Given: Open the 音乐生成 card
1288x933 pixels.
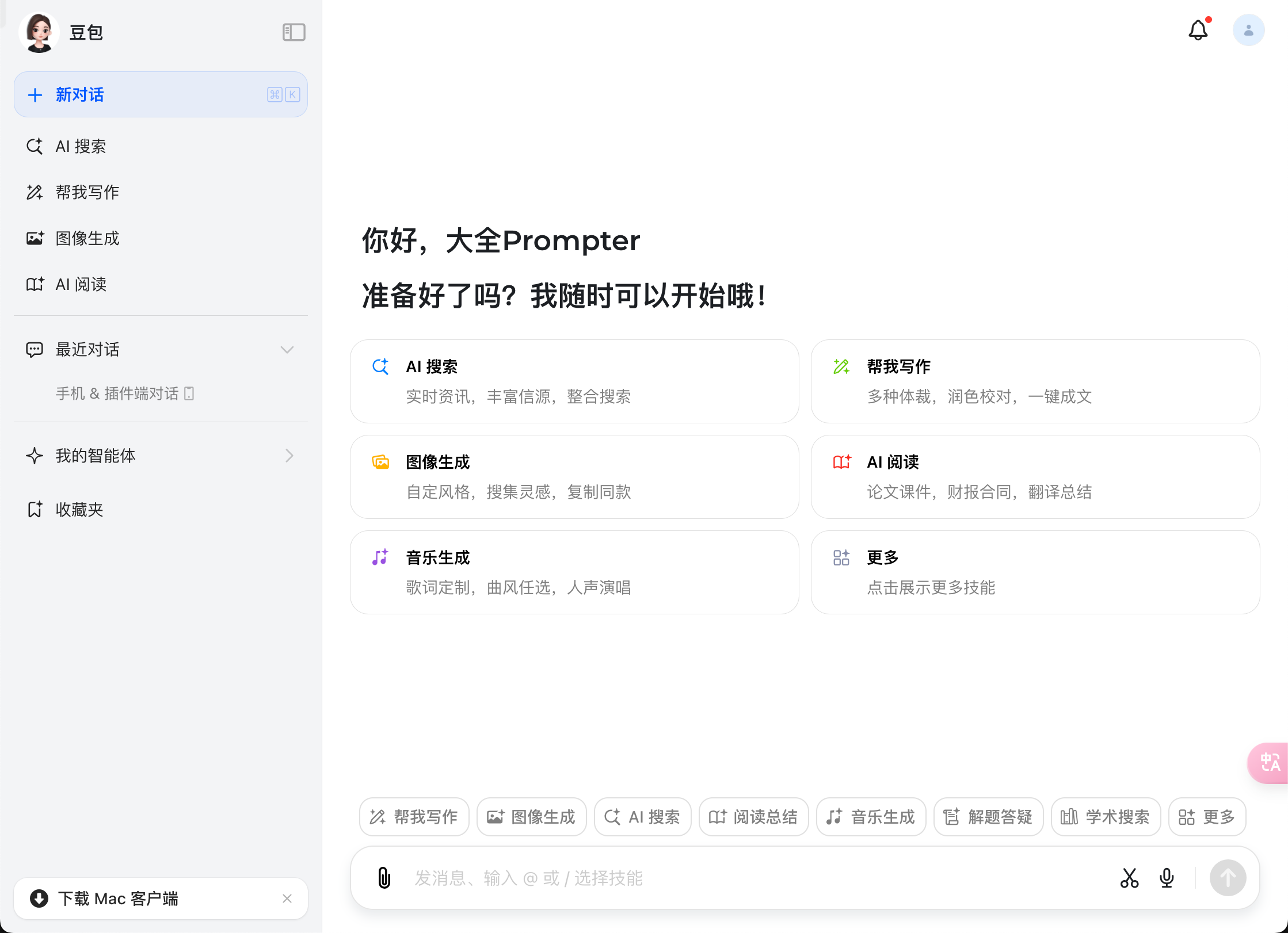Looking at the screenshot, I should click(x=574, y=572).
